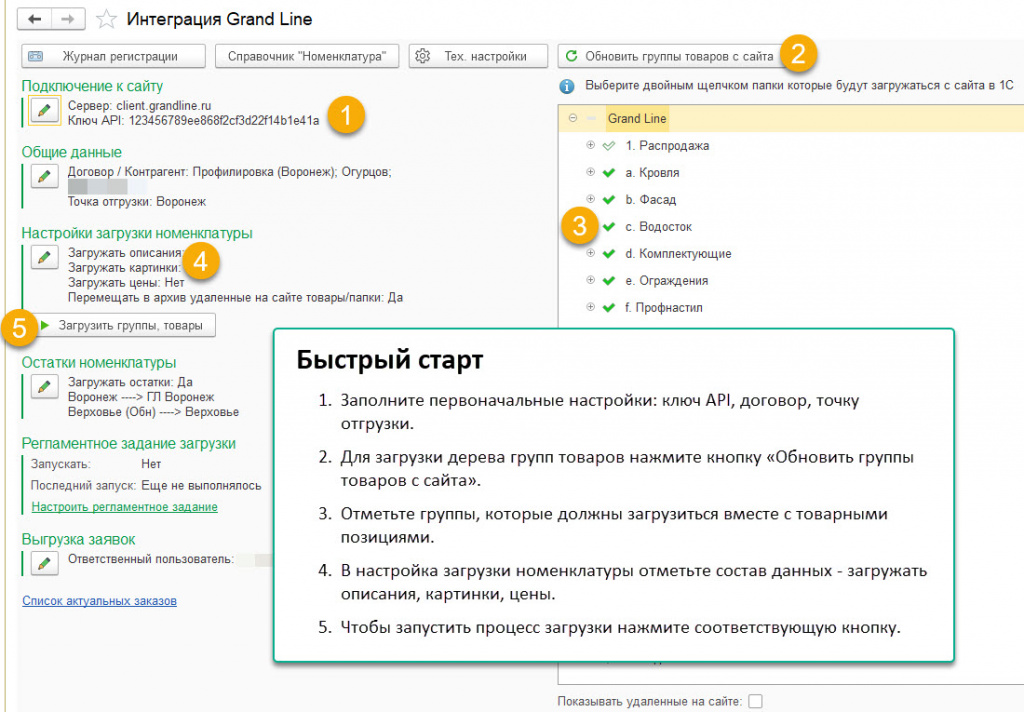Expand the 1. Распродажа group
The image size is (1024, 712).
590,145
